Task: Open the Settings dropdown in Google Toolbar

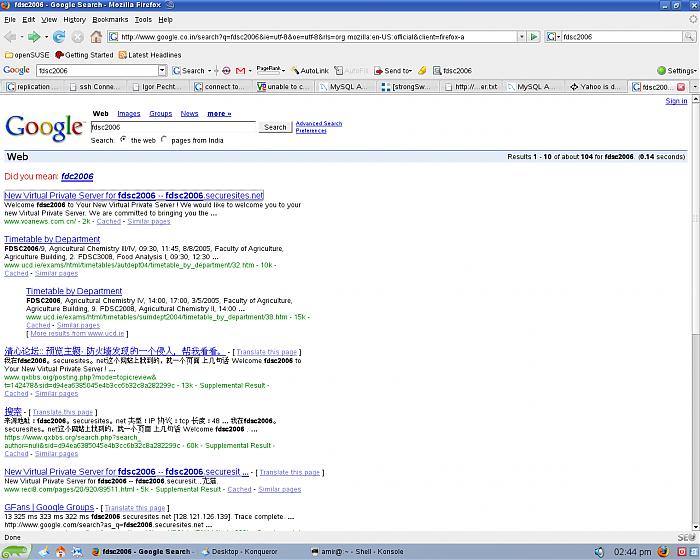Action: [x=677, y=71]
